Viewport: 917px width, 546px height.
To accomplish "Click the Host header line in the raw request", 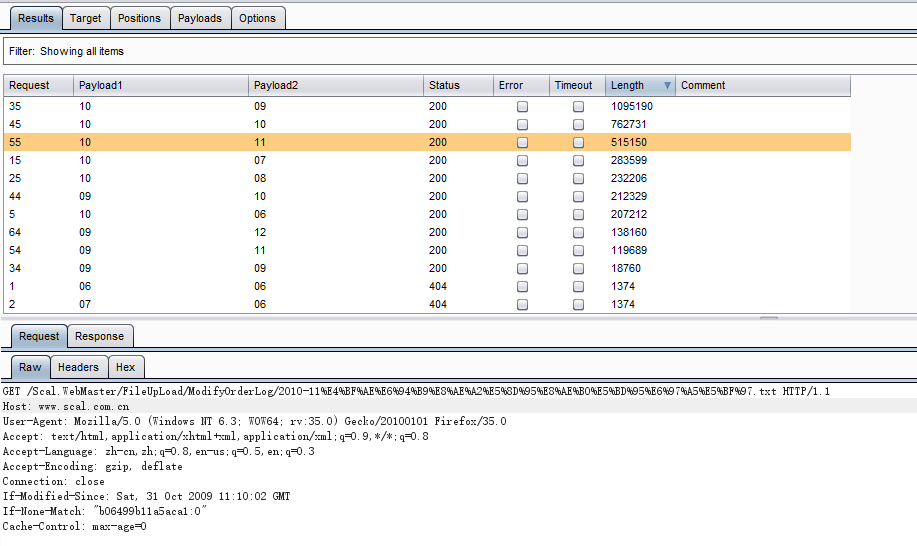I will tap(66, 406).
